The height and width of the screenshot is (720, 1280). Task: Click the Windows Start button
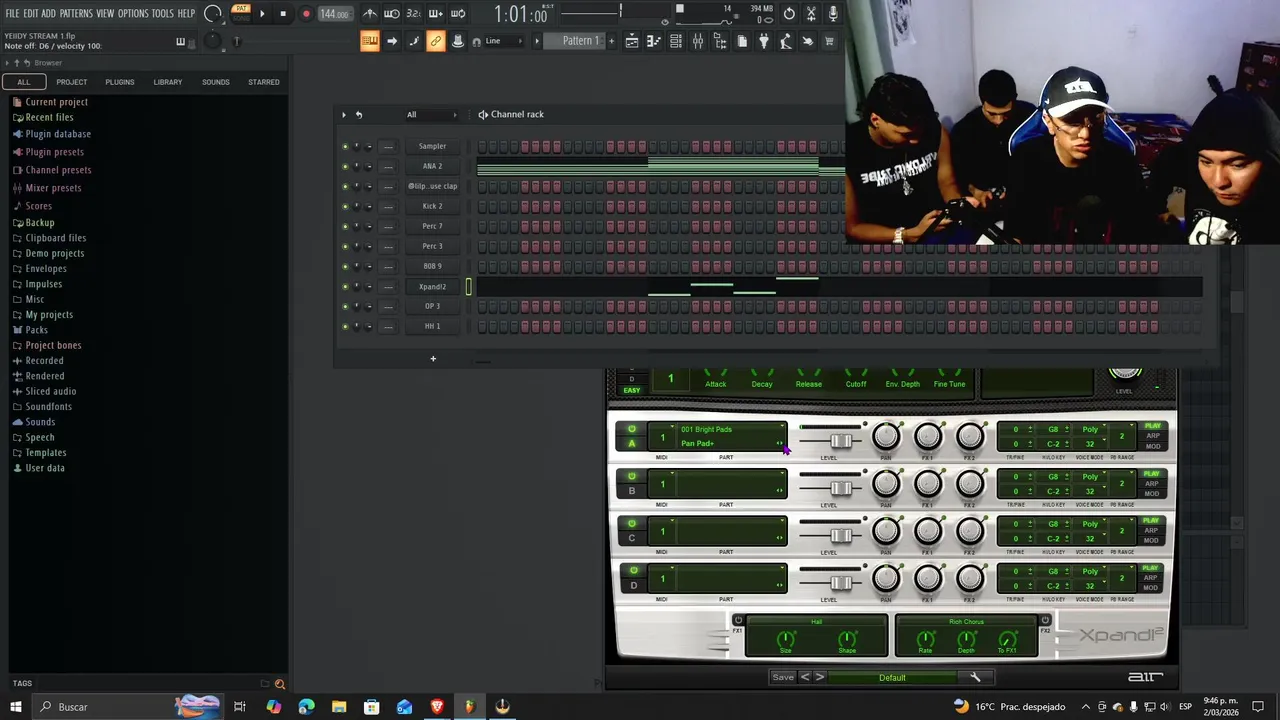(16, 707)
